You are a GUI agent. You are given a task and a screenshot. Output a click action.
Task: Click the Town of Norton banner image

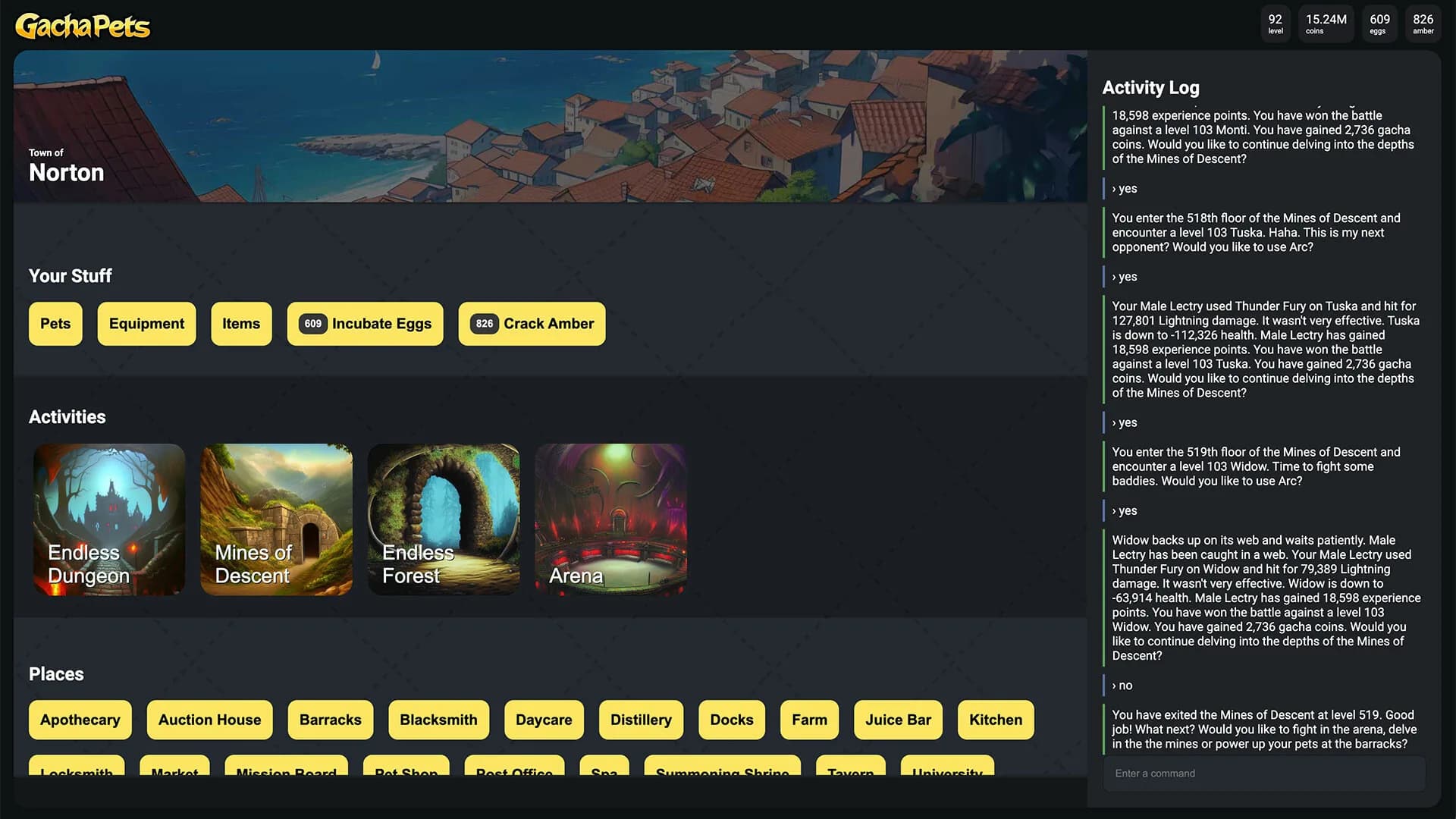click(x=551, y=126)
